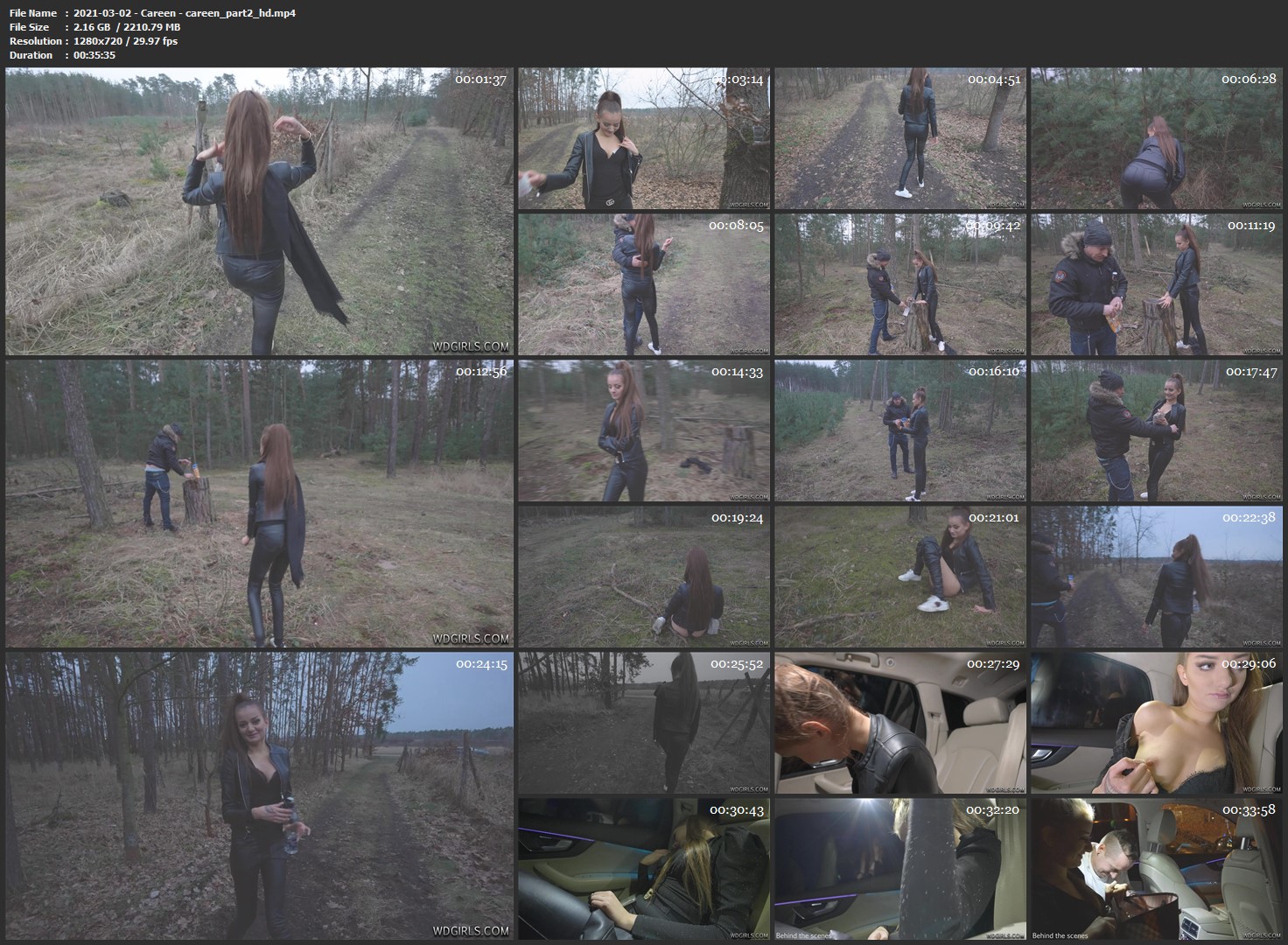This screenshot has width=1288, height=945.
Task: Click the 00:09:42 tree stump frame
Action: click(x=900, y=283)
